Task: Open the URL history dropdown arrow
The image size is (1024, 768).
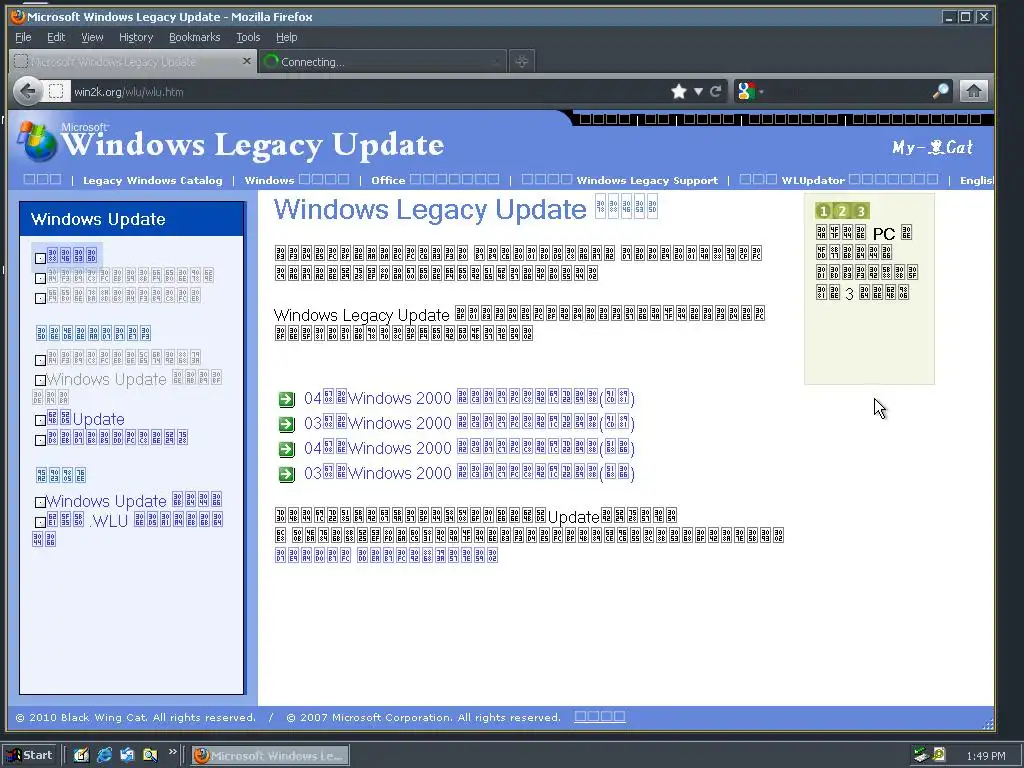Action: (x=698, y=91)
